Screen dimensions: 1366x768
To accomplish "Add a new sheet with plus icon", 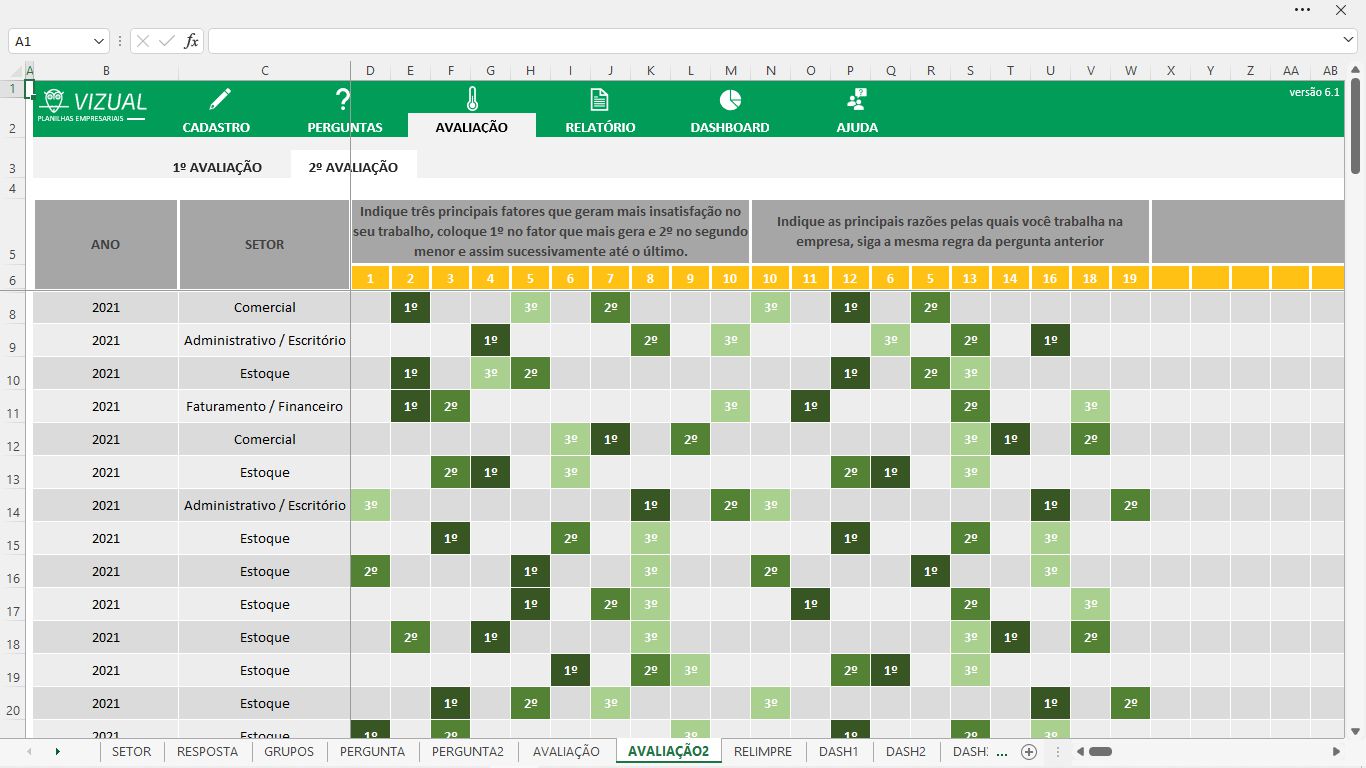I will (x=1029, y=751).
